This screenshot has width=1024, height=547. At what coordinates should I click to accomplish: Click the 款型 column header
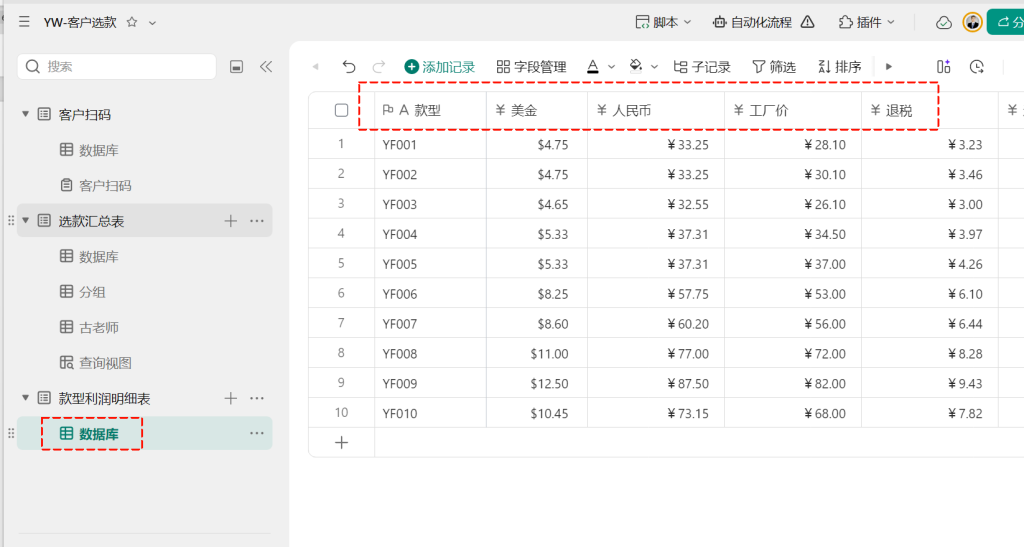point(431,110)
